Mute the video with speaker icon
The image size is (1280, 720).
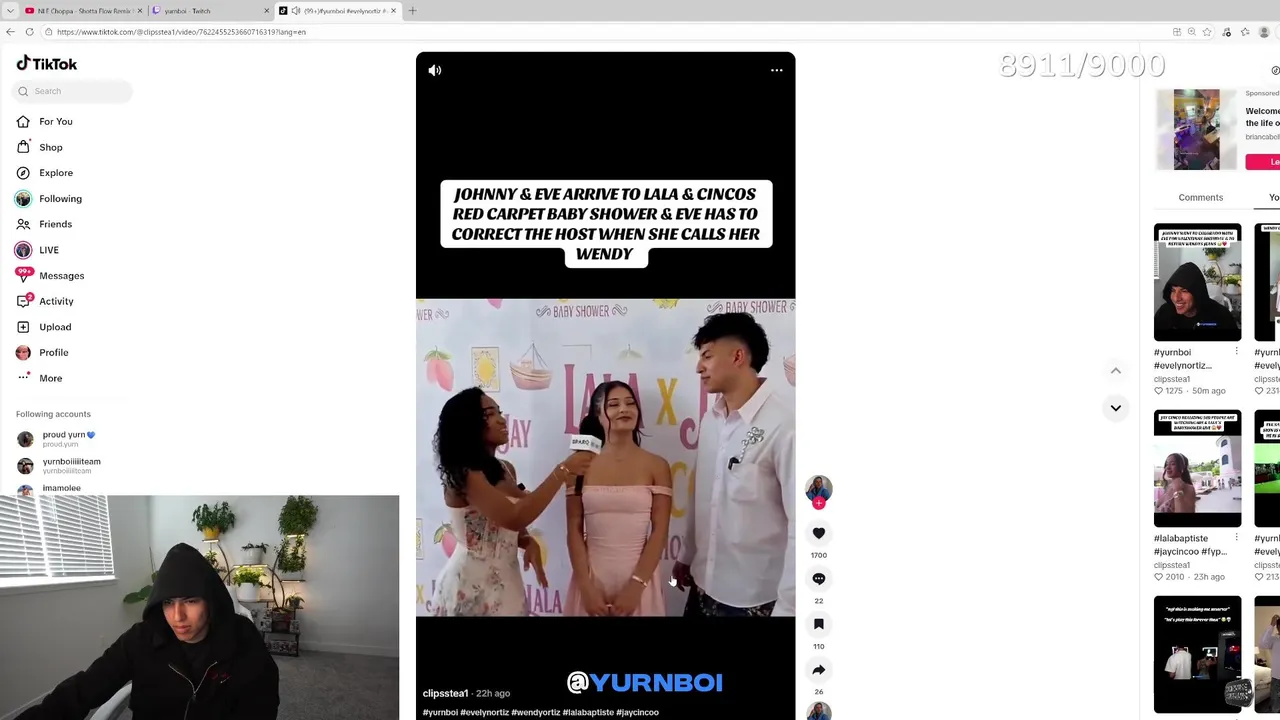coord(435,71)
